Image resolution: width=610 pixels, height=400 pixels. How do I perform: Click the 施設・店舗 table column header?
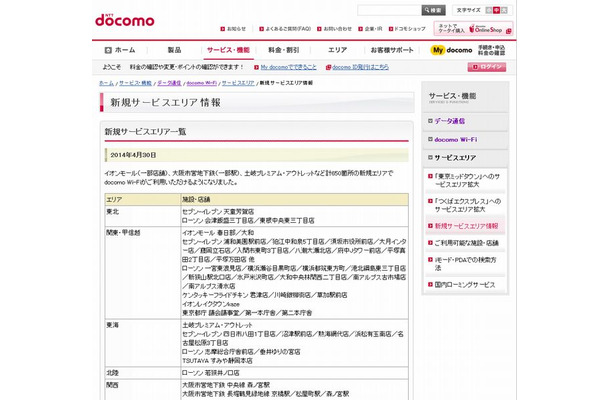(294, 199)
